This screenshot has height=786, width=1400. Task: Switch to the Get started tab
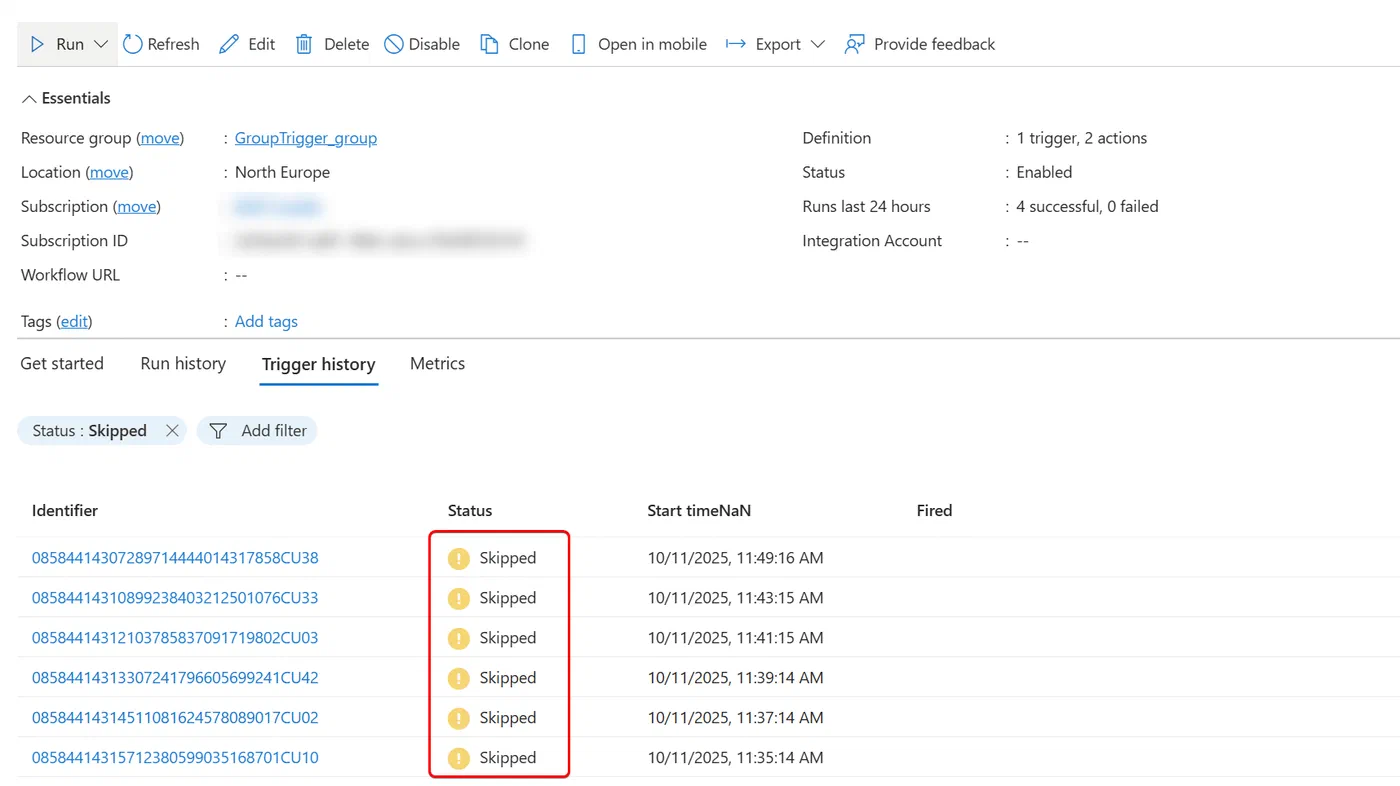[62, 363]
